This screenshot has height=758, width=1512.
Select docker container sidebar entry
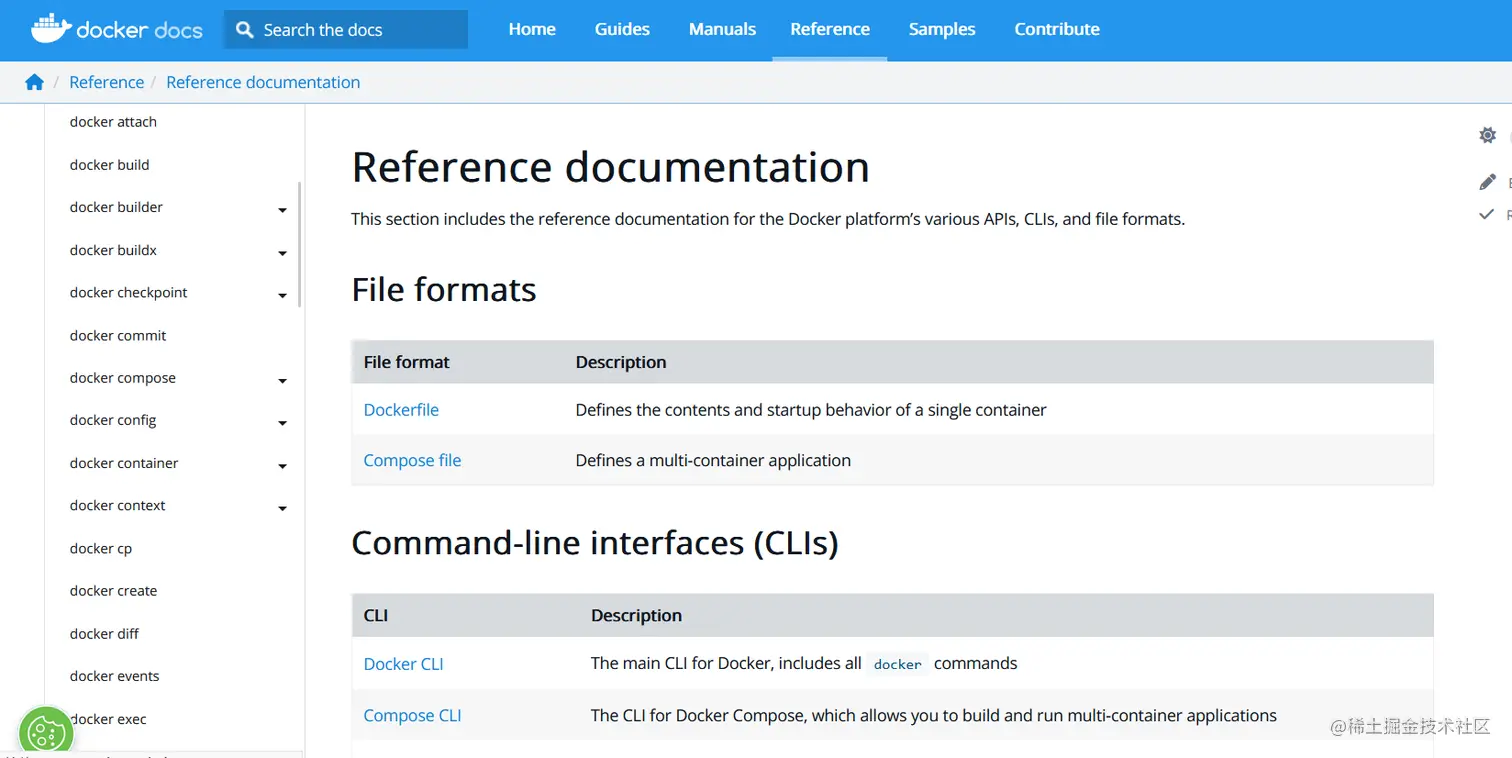[x=124, y=463]
